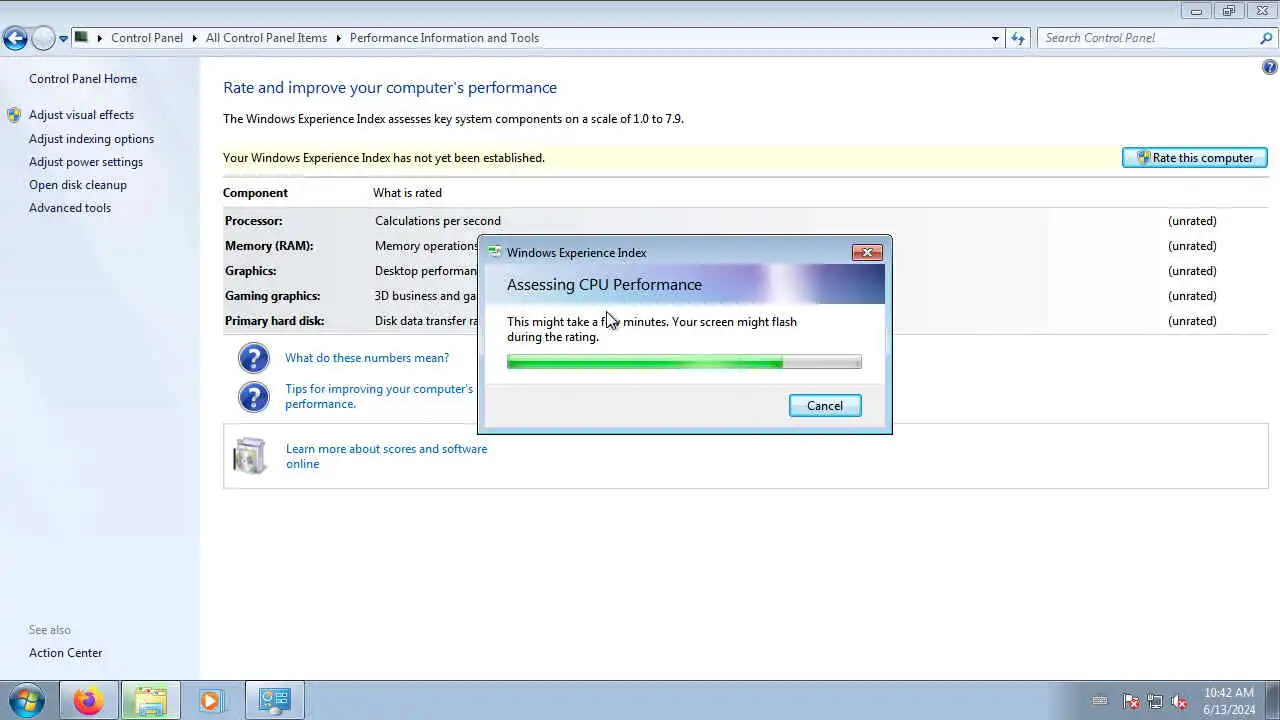The width and height of the screenshot is (1280, 720).
Task: Click question icon beside What do these numbers mean
Action: [254, 358]
